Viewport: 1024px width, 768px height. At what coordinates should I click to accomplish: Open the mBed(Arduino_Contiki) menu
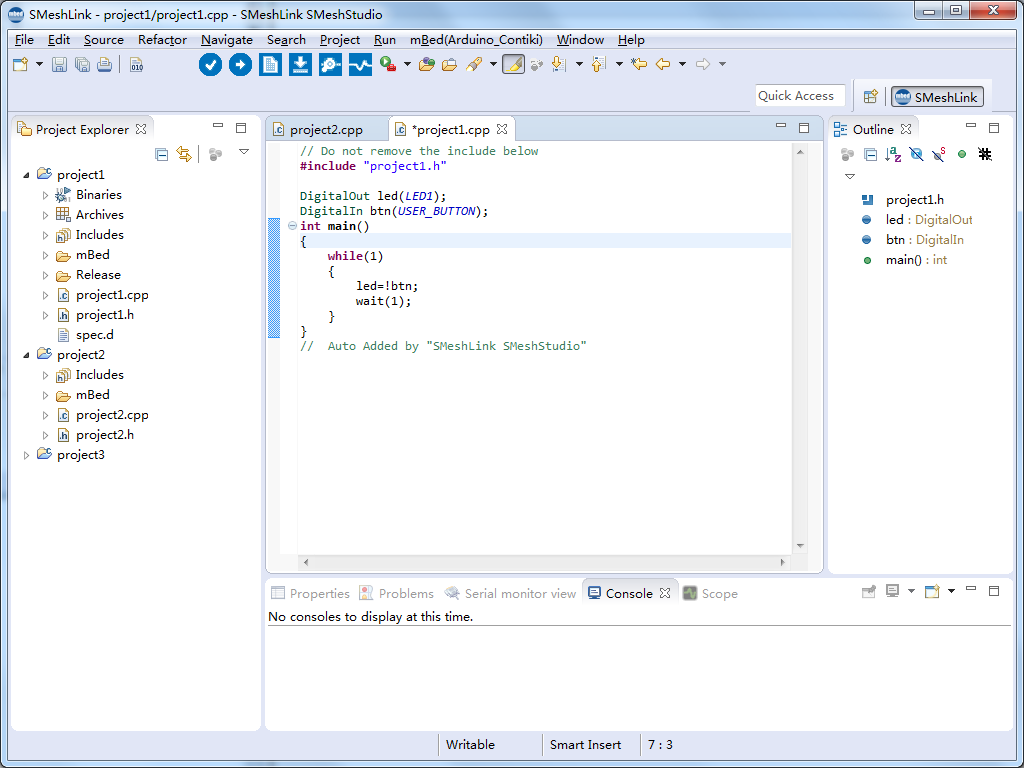coord(476,40)
